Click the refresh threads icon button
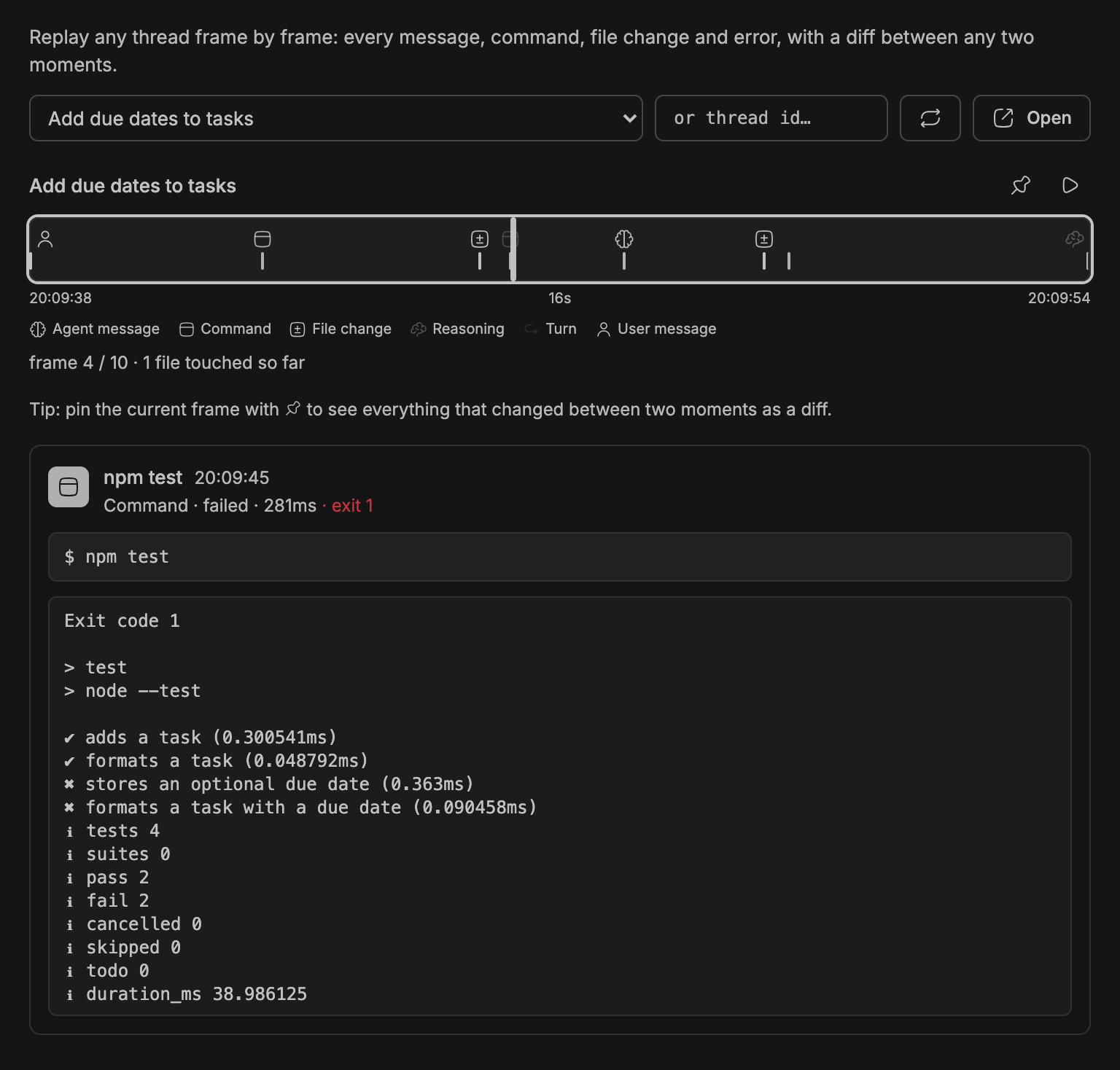 (930, 118)
